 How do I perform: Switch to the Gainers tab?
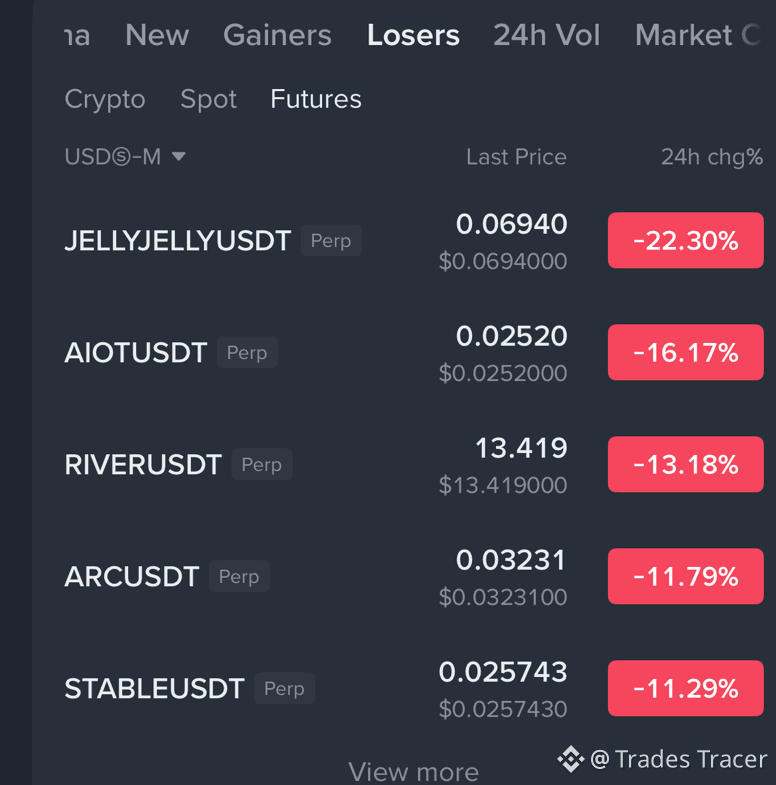pos(277,35)
